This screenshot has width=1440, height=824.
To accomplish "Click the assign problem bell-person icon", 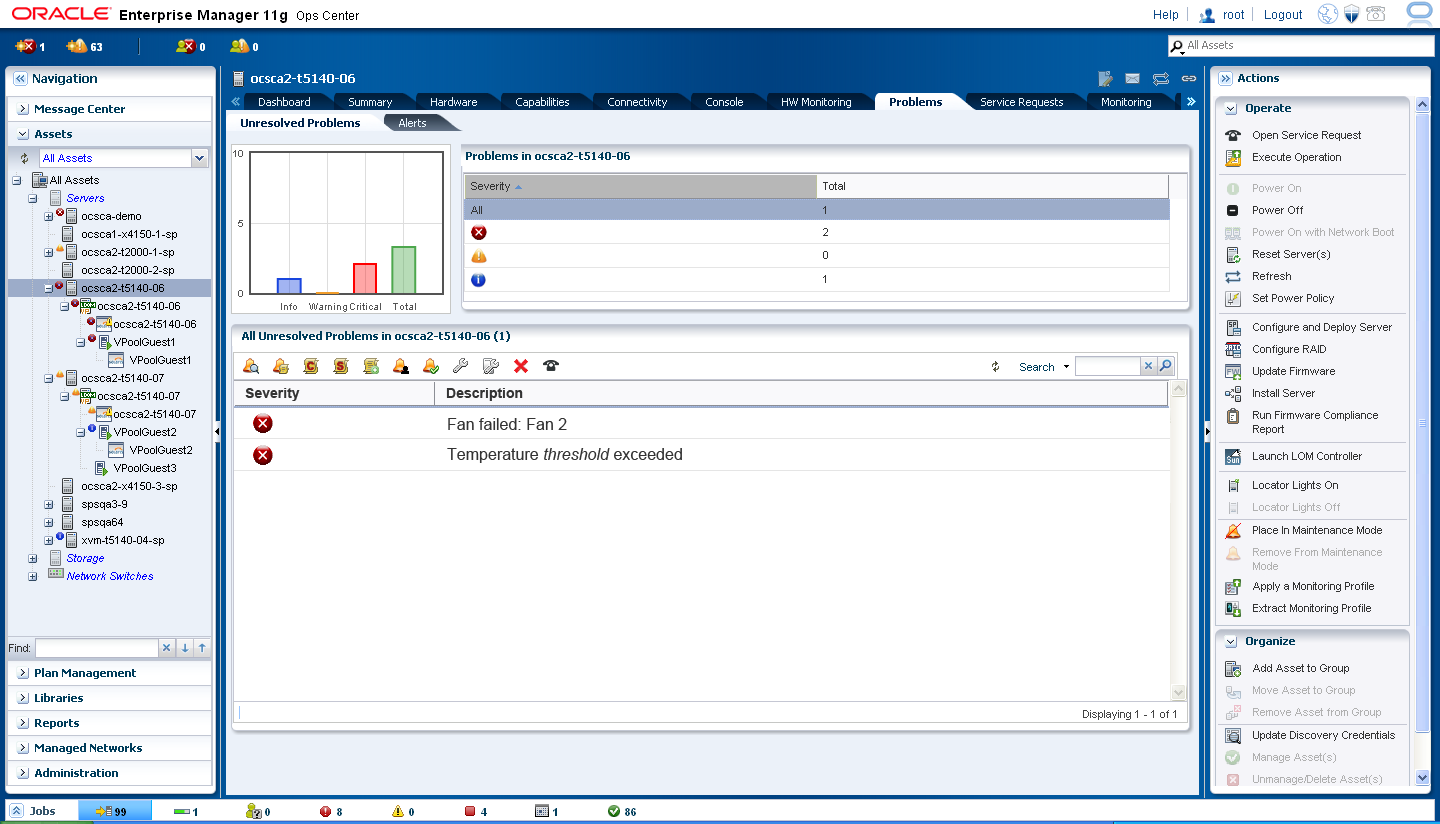I will tap(401, 366).
